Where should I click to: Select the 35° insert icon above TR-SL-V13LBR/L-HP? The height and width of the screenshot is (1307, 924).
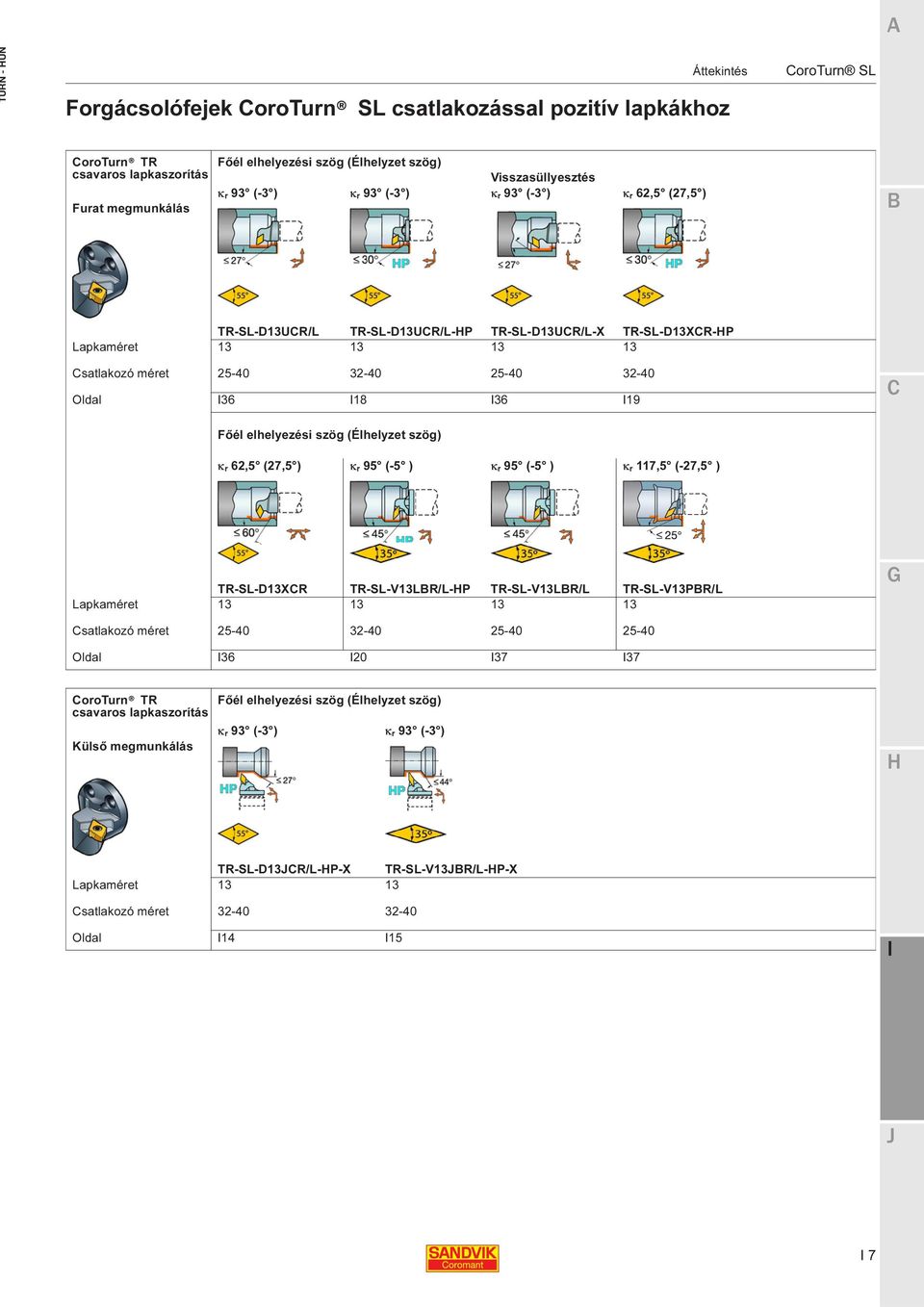(x=382, y=552)
